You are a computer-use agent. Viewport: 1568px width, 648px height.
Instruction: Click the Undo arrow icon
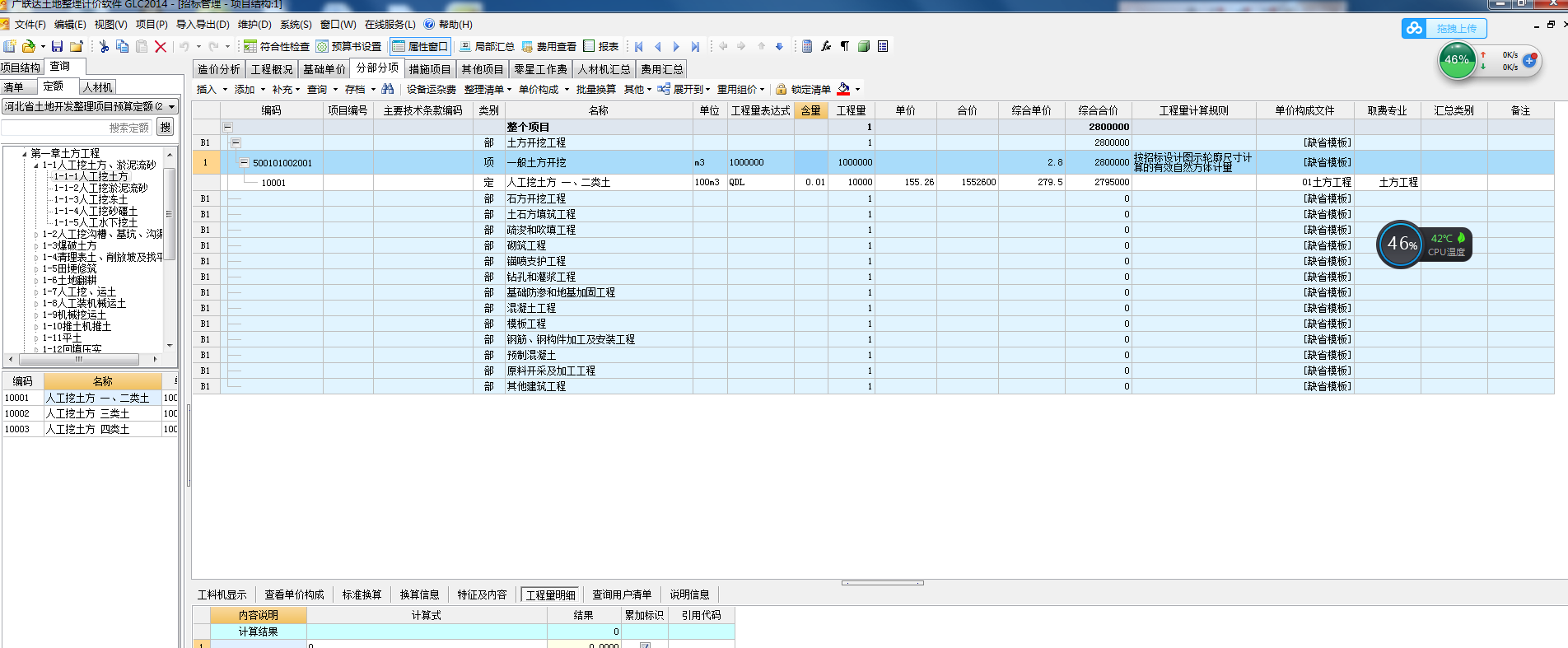click(184, 46)
